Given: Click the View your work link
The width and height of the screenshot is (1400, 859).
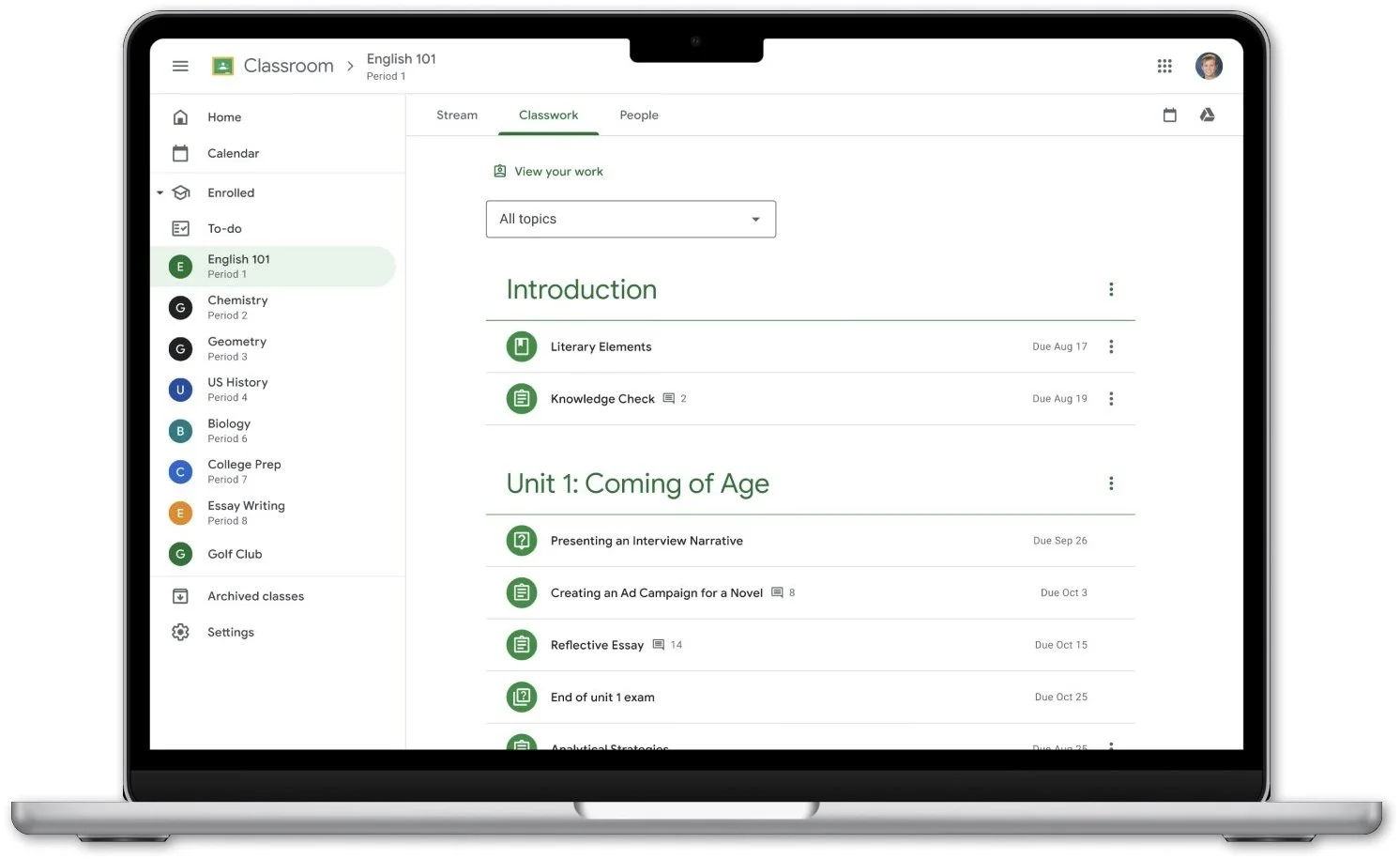Looking at the screenshot, I should point(558,171).
